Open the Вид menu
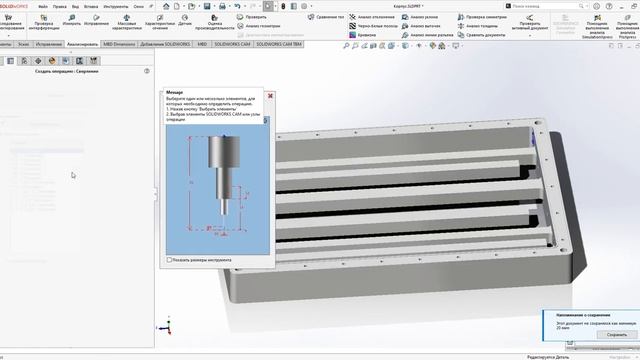 [75, 7]
